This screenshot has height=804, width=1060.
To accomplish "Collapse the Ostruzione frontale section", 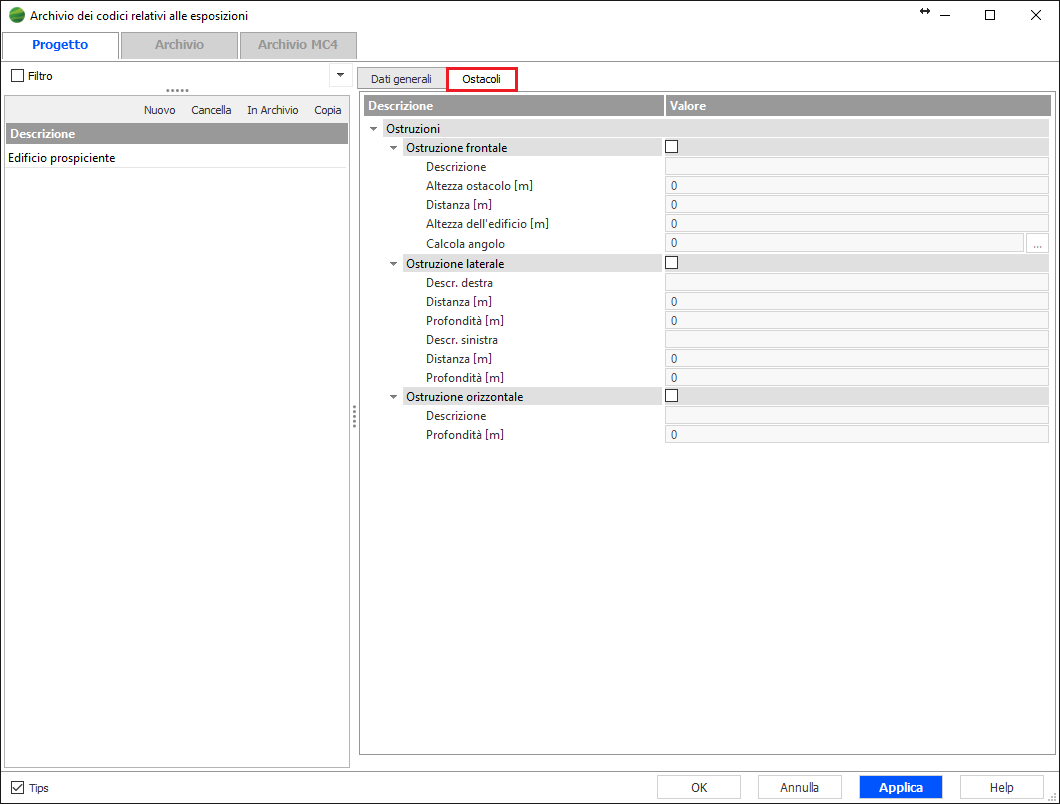I will point(393,148).
